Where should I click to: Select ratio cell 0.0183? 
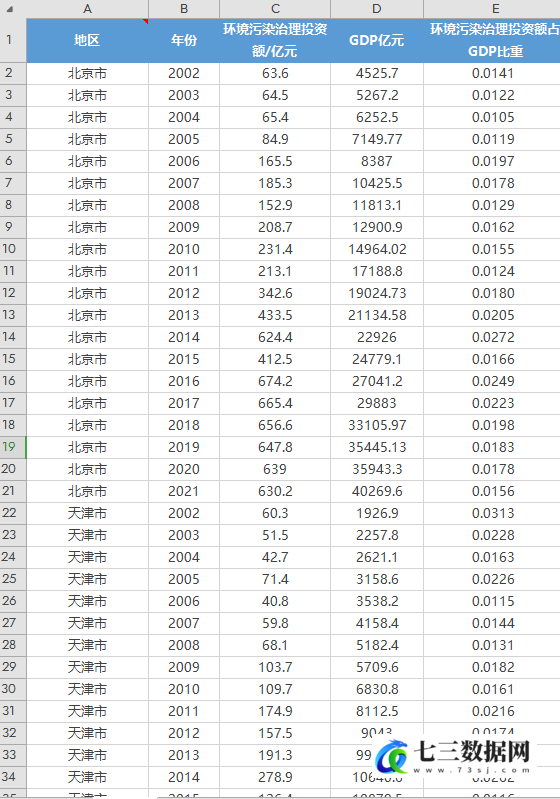(492, 447)
